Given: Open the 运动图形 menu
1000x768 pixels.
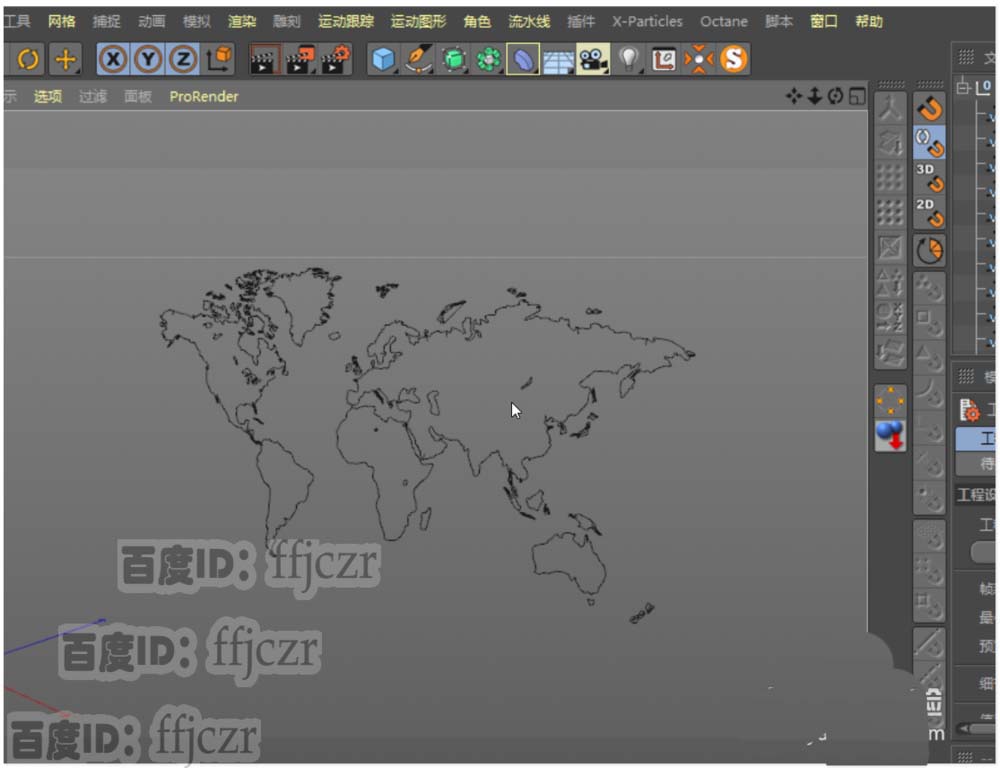Looking at the screenshot, I should pyautogui.click(x=418, y=21).
